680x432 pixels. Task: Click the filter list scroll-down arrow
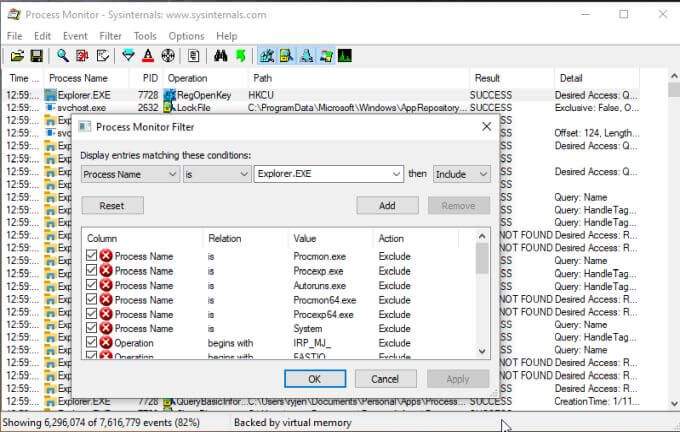[482, 351]
